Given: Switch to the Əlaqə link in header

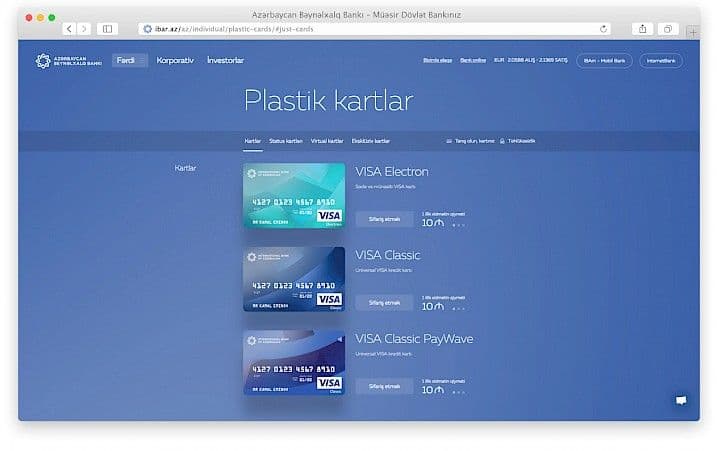Looking at the screenshot, I should (437, 60).
